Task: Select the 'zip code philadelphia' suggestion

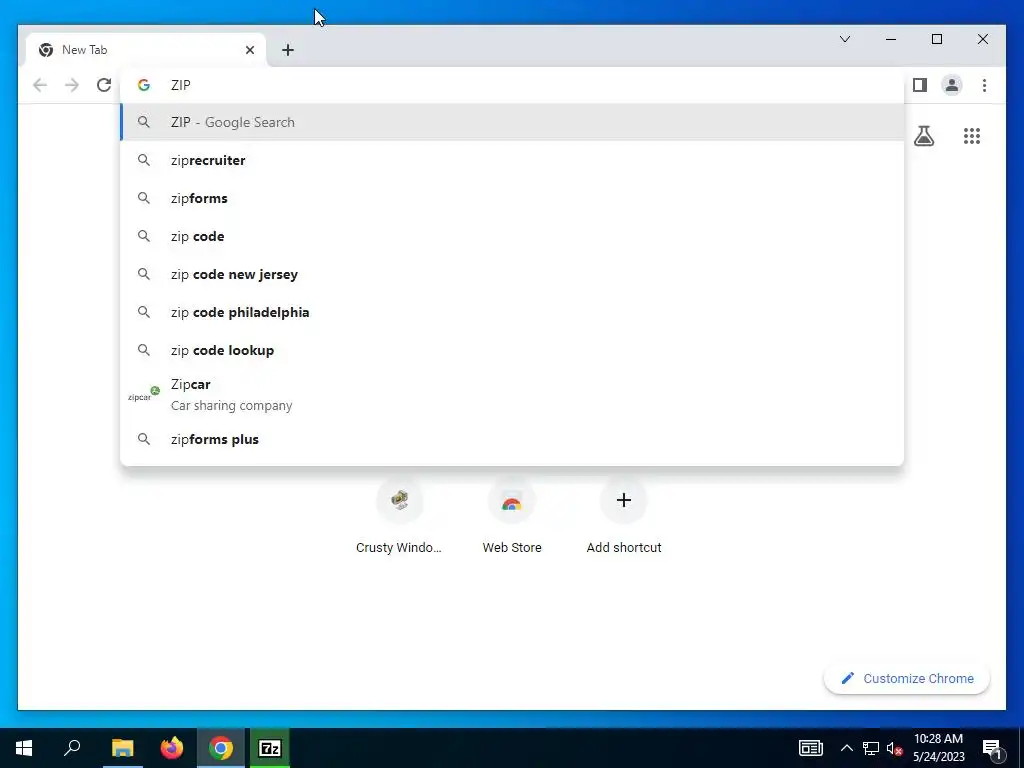Action: (x=512, y=312)
